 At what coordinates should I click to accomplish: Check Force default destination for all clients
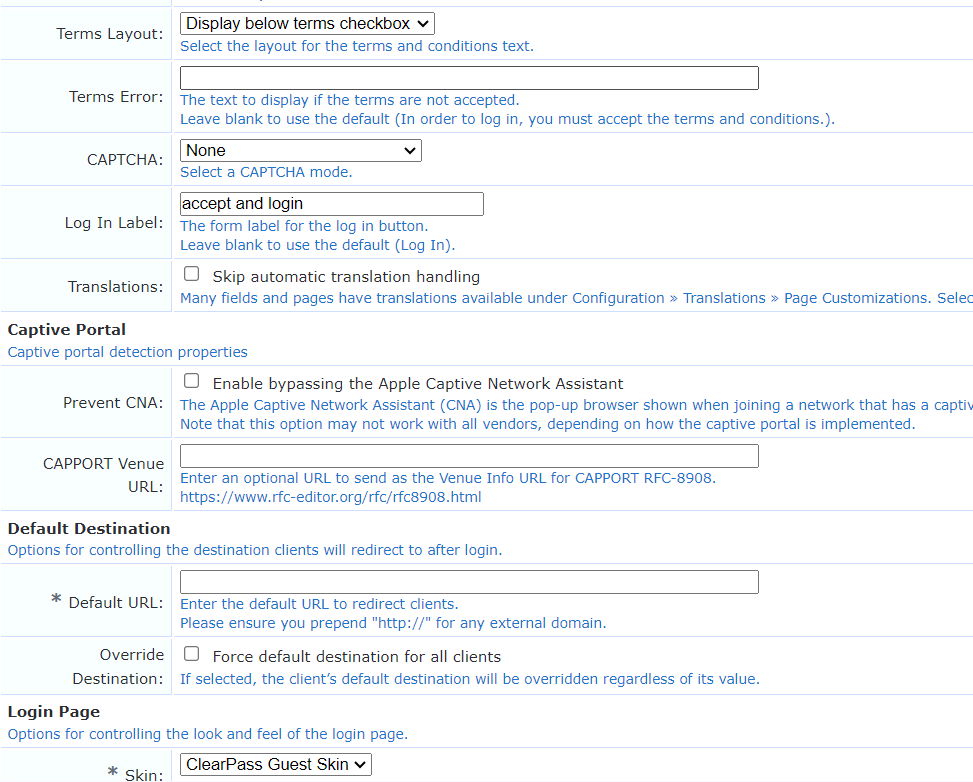click(192, 654)
